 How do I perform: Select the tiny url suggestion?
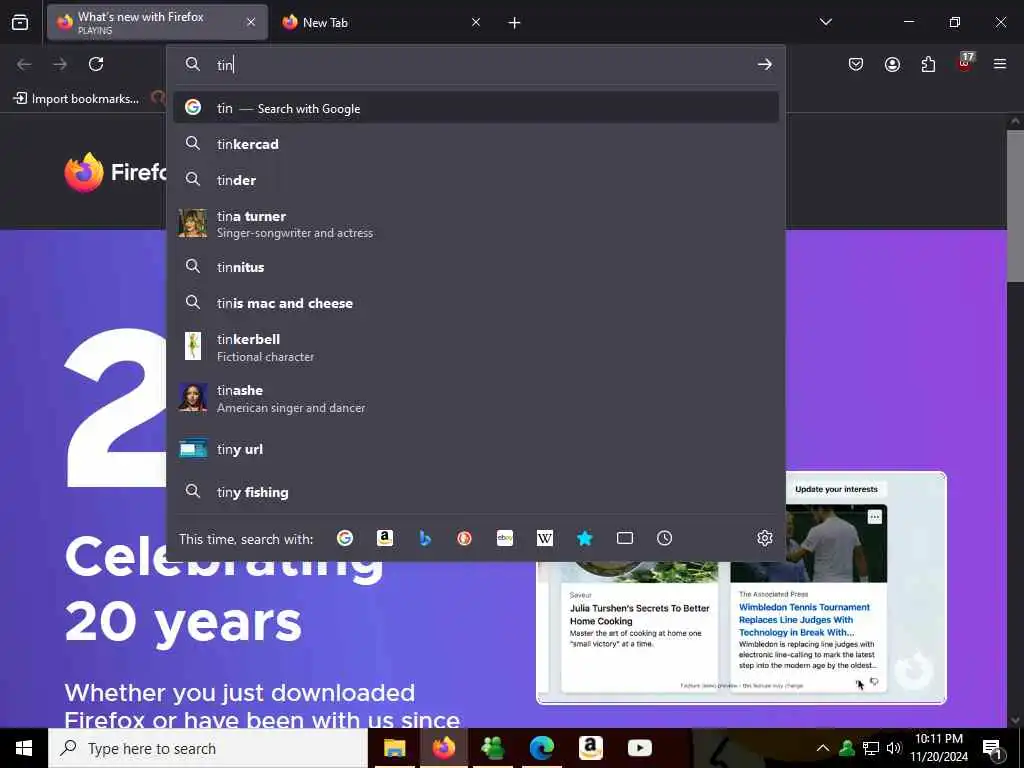(x=476, y=449)
